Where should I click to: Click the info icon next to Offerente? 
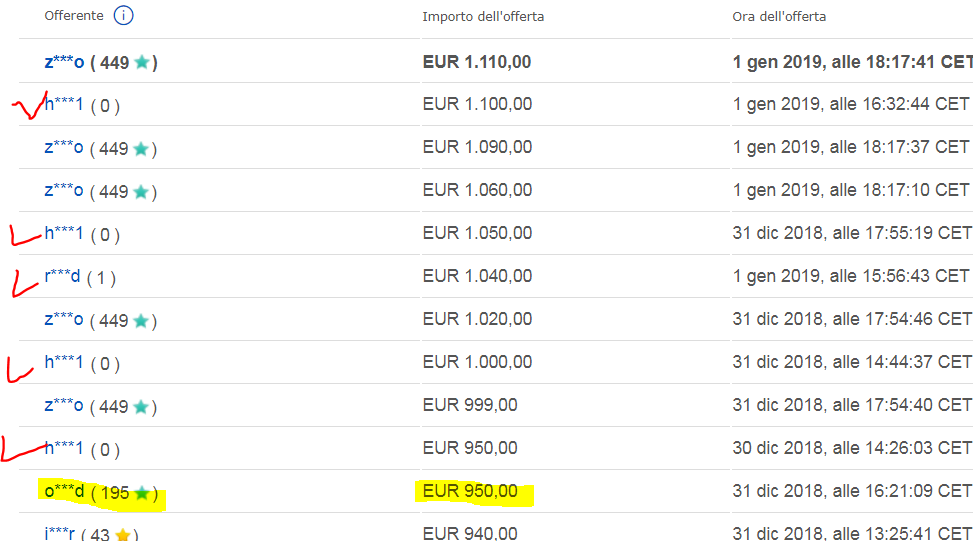123,16
